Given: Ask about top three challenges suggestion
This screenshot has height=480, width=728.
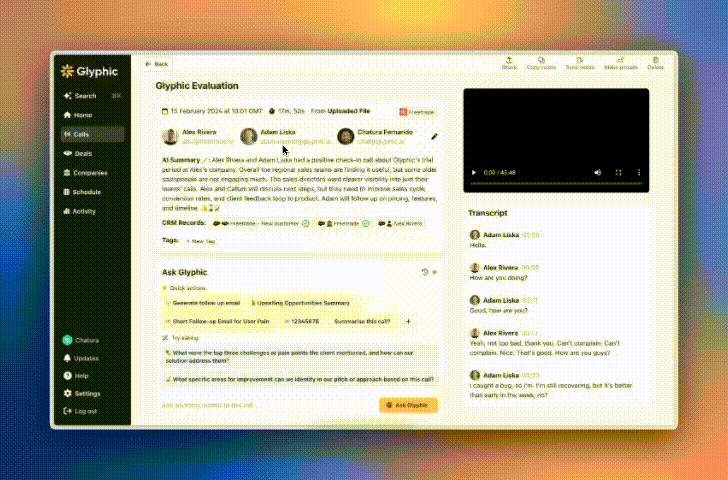Looking at the screenshot, I should (299, 357).
